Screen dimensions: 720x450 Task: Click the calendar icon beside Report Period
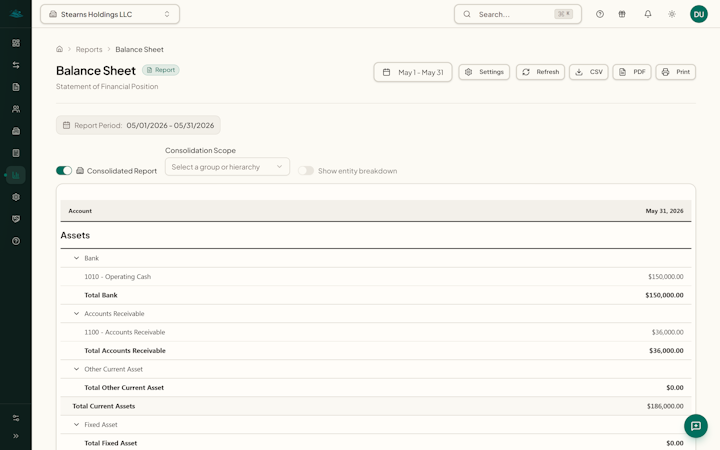tap(67, 125)
